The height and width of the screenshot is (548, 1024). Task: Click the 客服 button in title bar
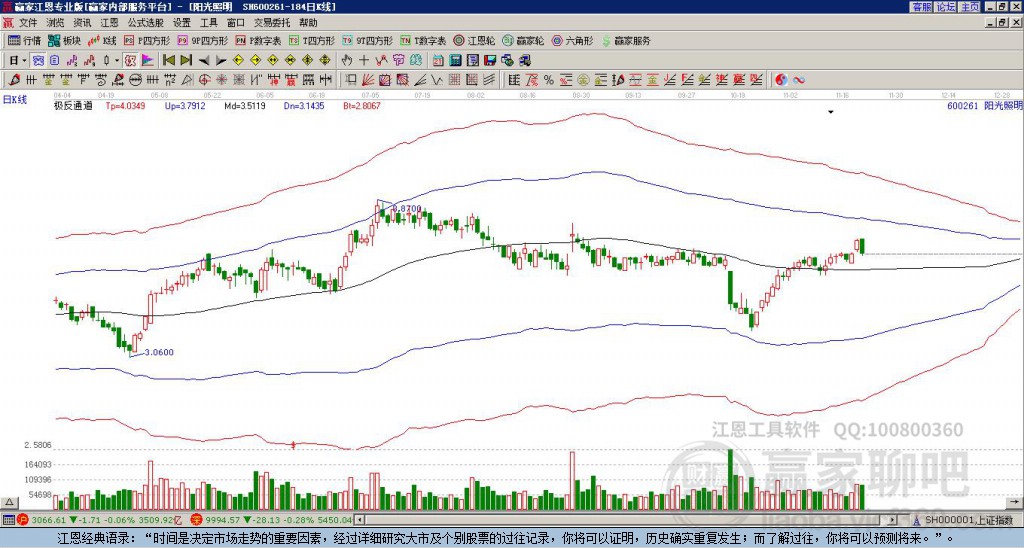921,7
